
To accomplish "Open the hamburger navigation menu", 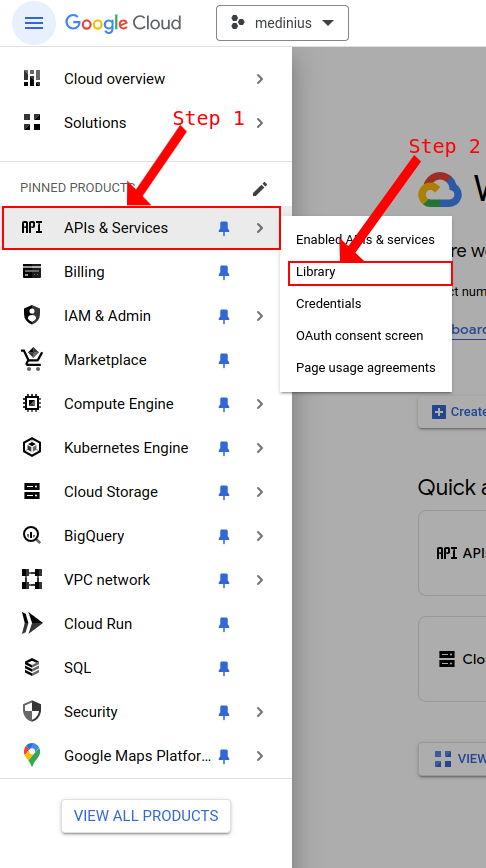I will tap(34, 23).
